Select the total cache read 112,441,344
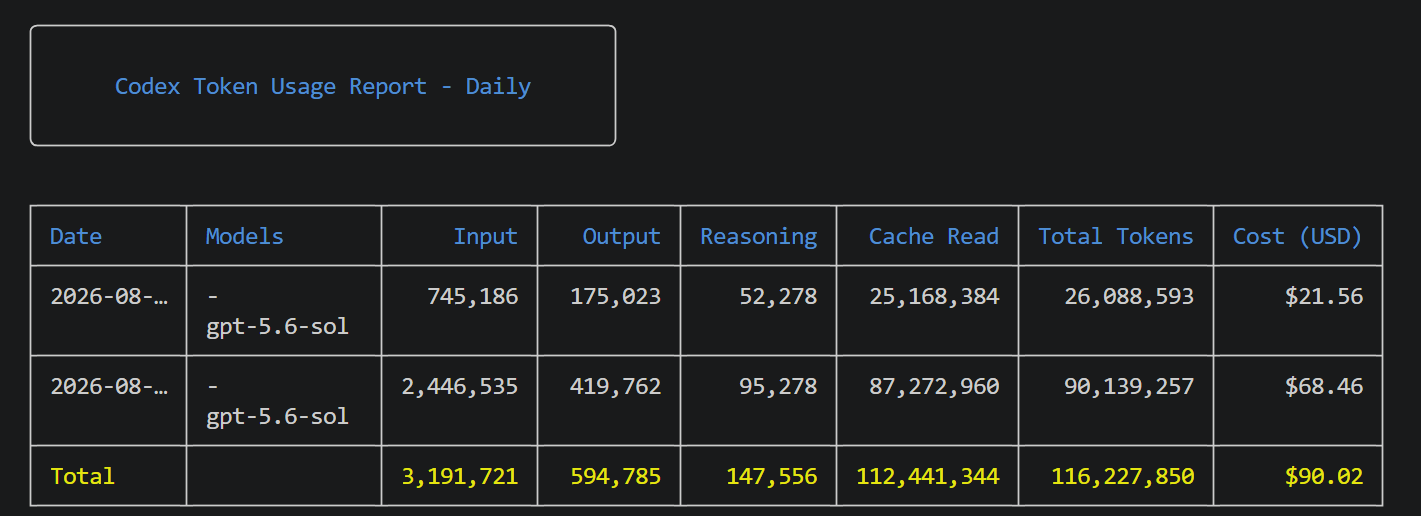The height and width of the screenshot is (516, 1421). [x=927, y=476]
